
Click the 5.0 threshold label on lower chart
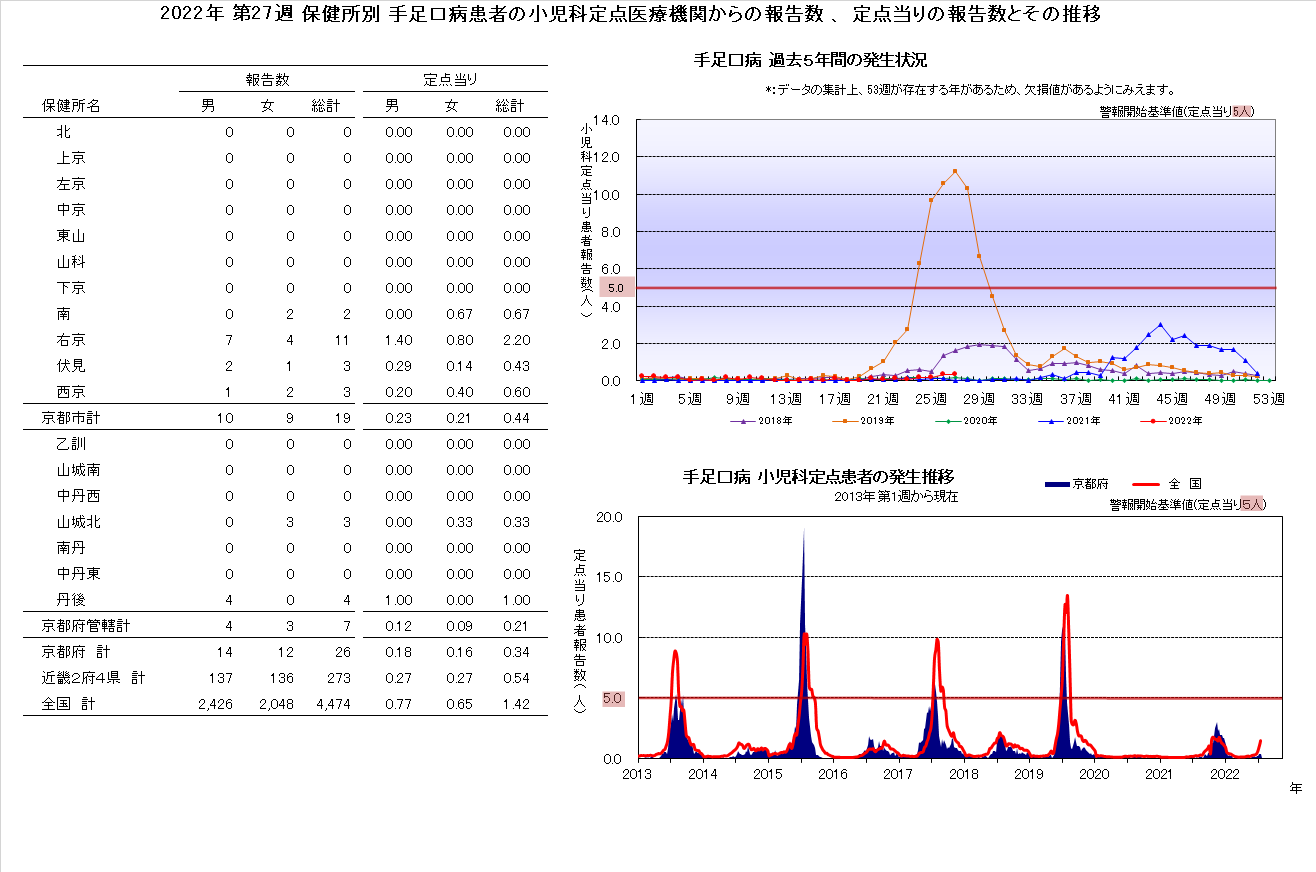[x=613, y=698]
